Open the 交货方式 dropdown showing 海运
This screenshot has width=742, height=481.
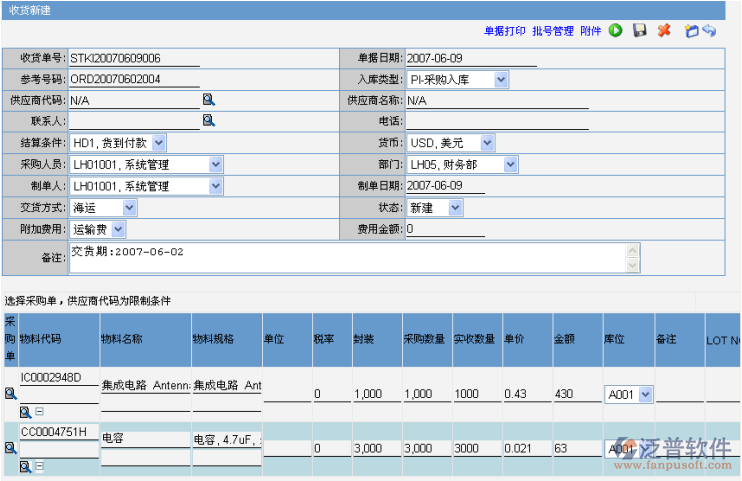tap(129, 208)
